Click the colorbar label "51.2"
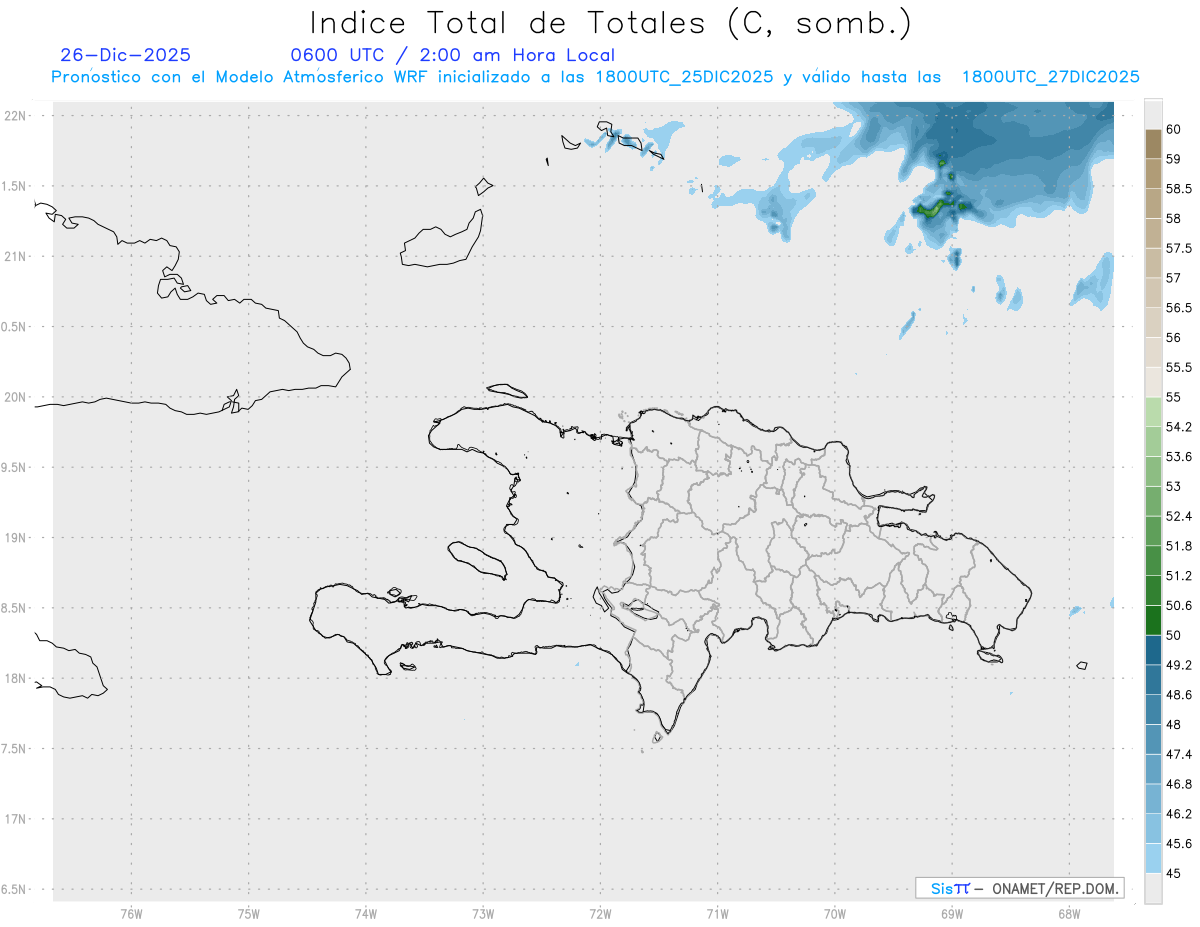The width and height of the screenshot is (1200, 927). pos(1179,576)
